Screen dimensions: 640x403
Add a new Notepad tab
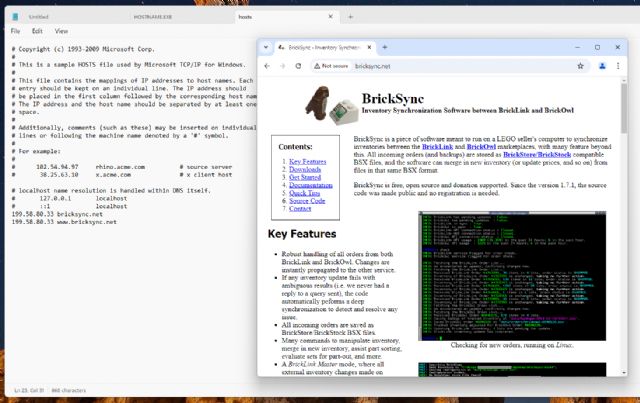[350, 17]
